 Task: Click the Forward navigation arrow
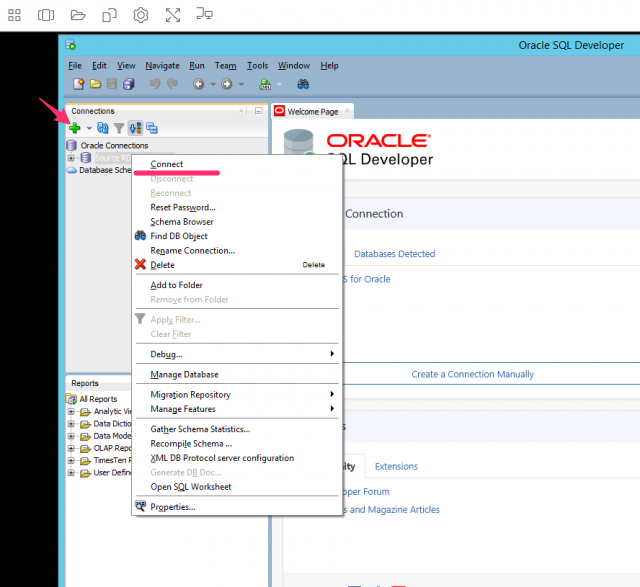pyautogui.click(x=227, y=84)
